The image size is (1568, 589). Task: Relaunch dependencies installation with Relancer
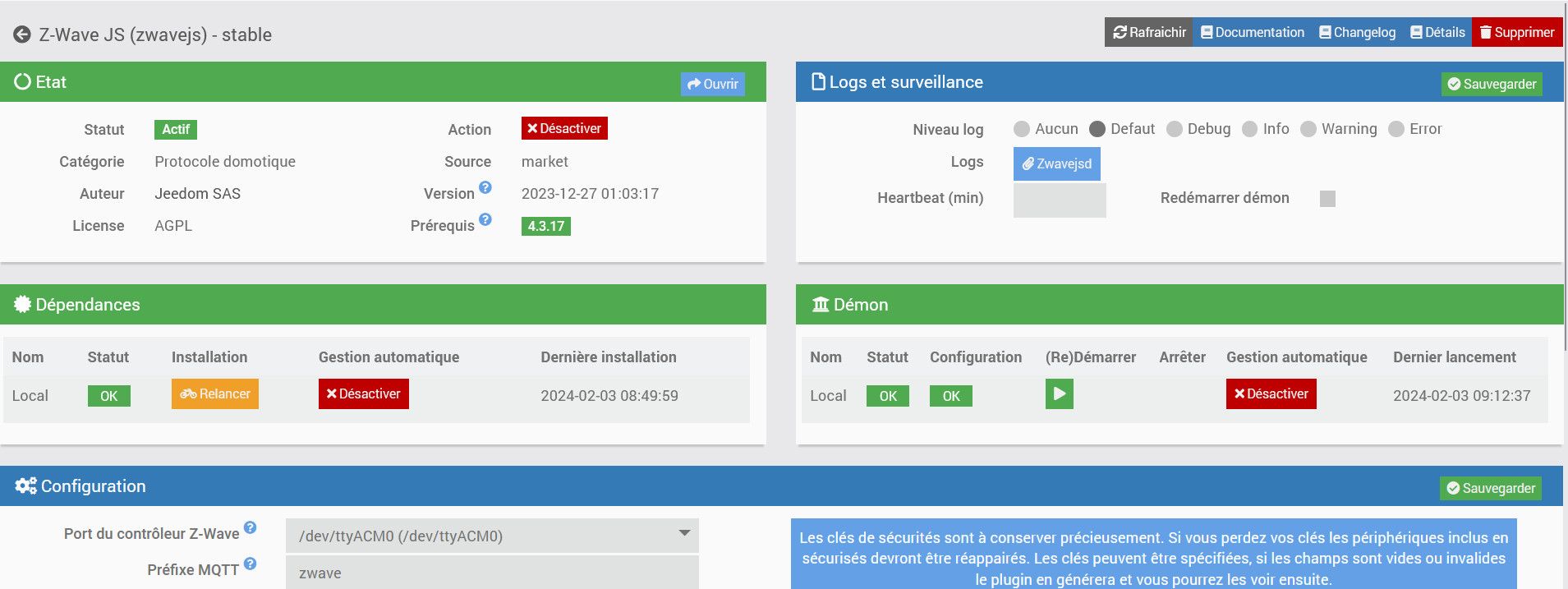(215, 393)
